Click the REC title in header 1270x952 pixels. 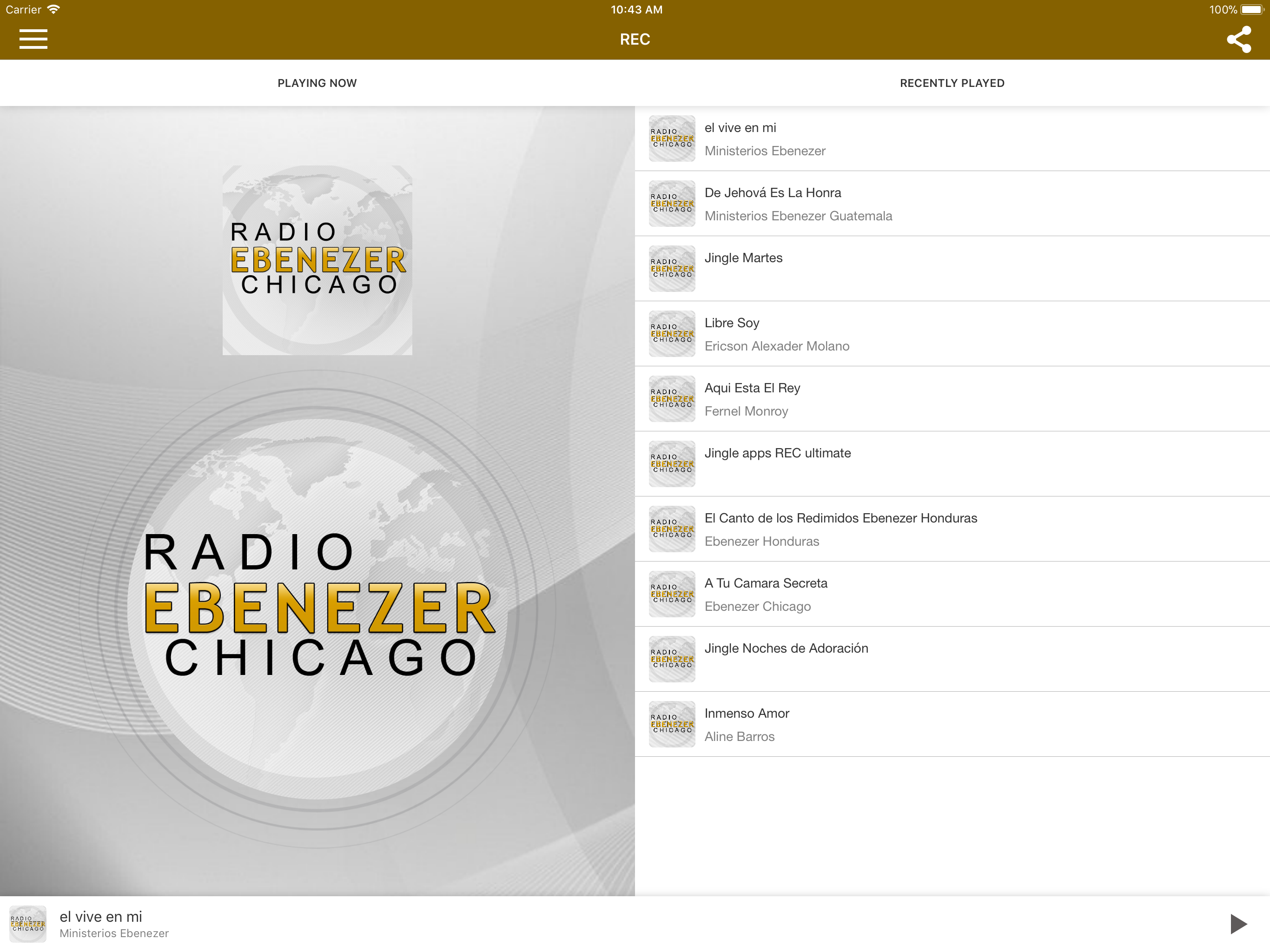635,39
